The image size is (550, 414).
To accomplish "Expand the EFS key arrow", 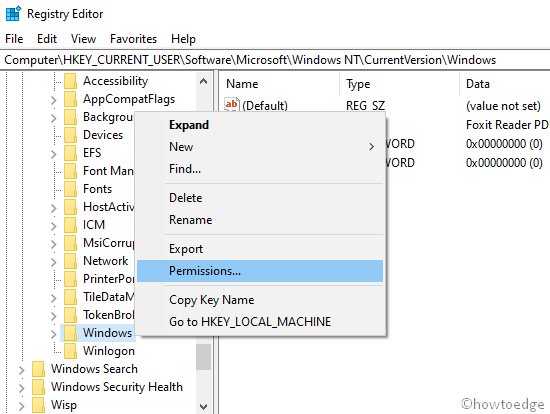I will (53, 154).
